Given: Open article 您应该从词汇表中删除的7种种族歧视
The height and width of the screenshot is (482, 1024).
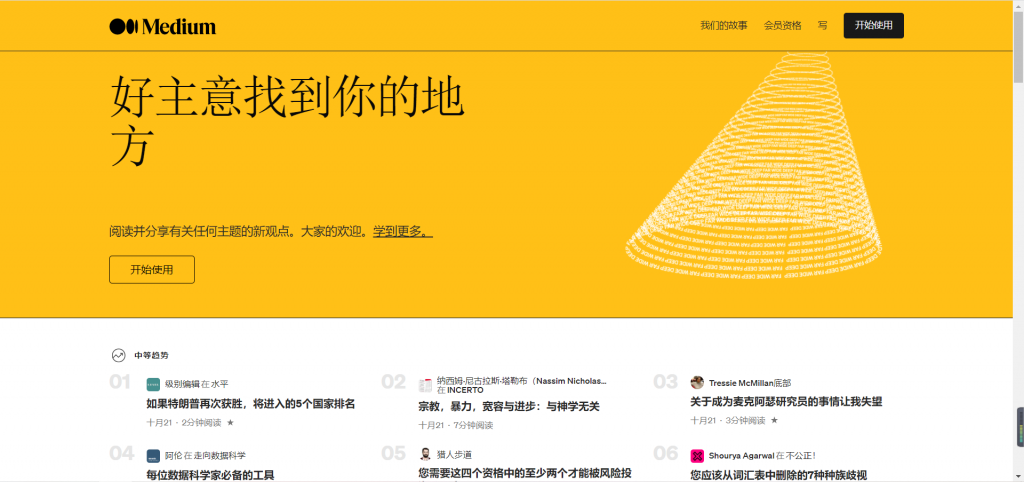Looking at the screenshot, I should click(778, 475).
